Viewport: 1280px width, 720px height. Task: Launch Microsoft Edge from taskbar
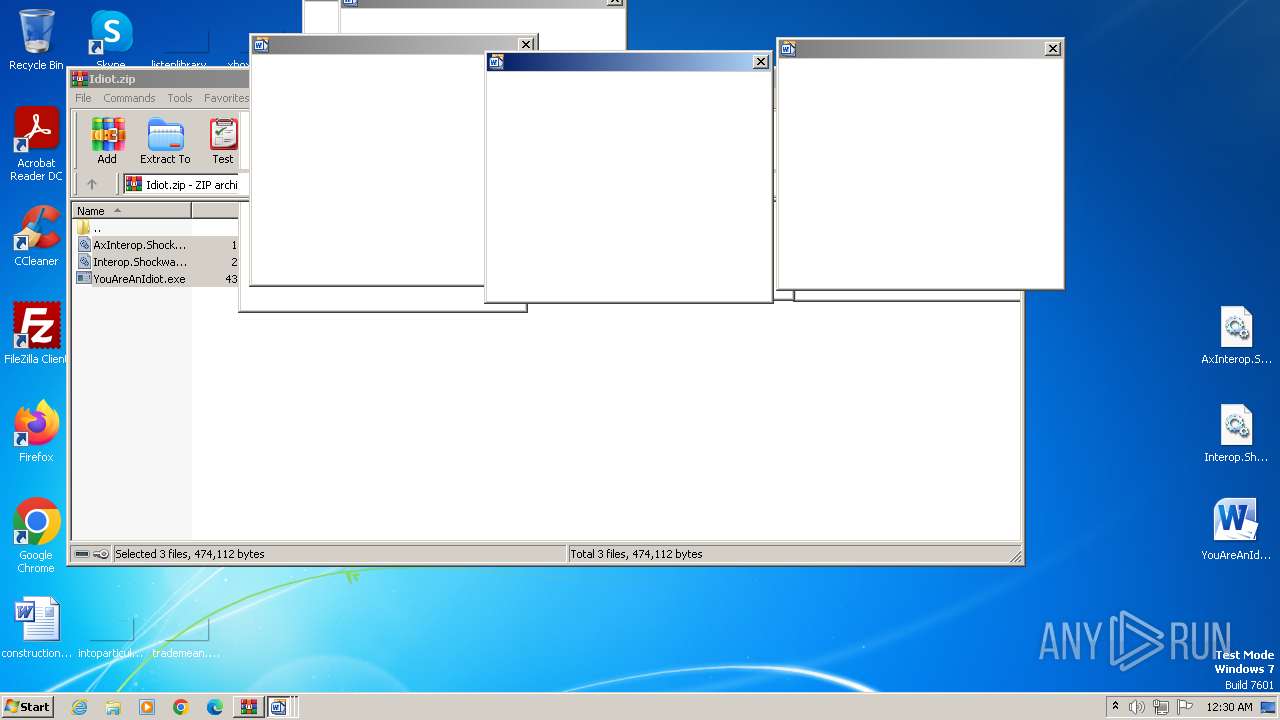215,707
